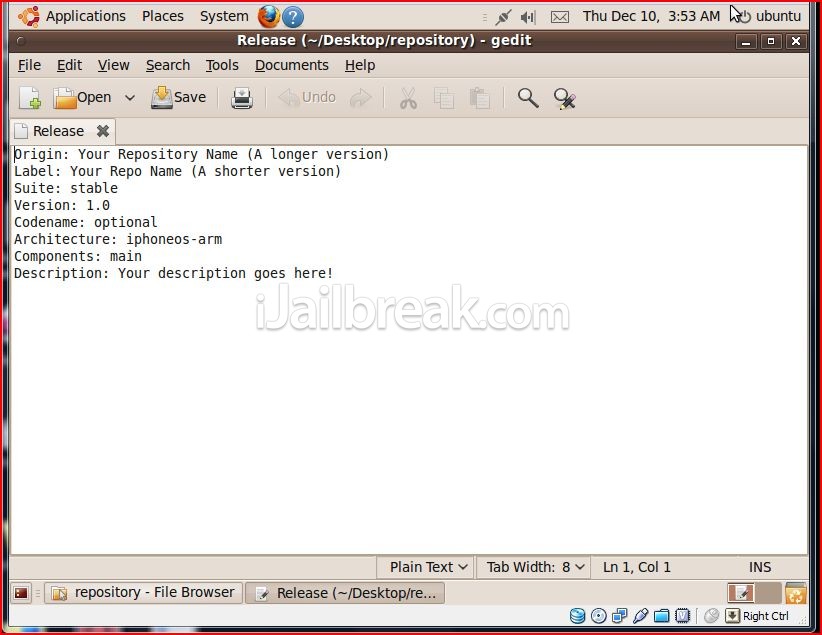
Task: Click the VirtualBox optical disc status icon
Action: coord(598,616)
